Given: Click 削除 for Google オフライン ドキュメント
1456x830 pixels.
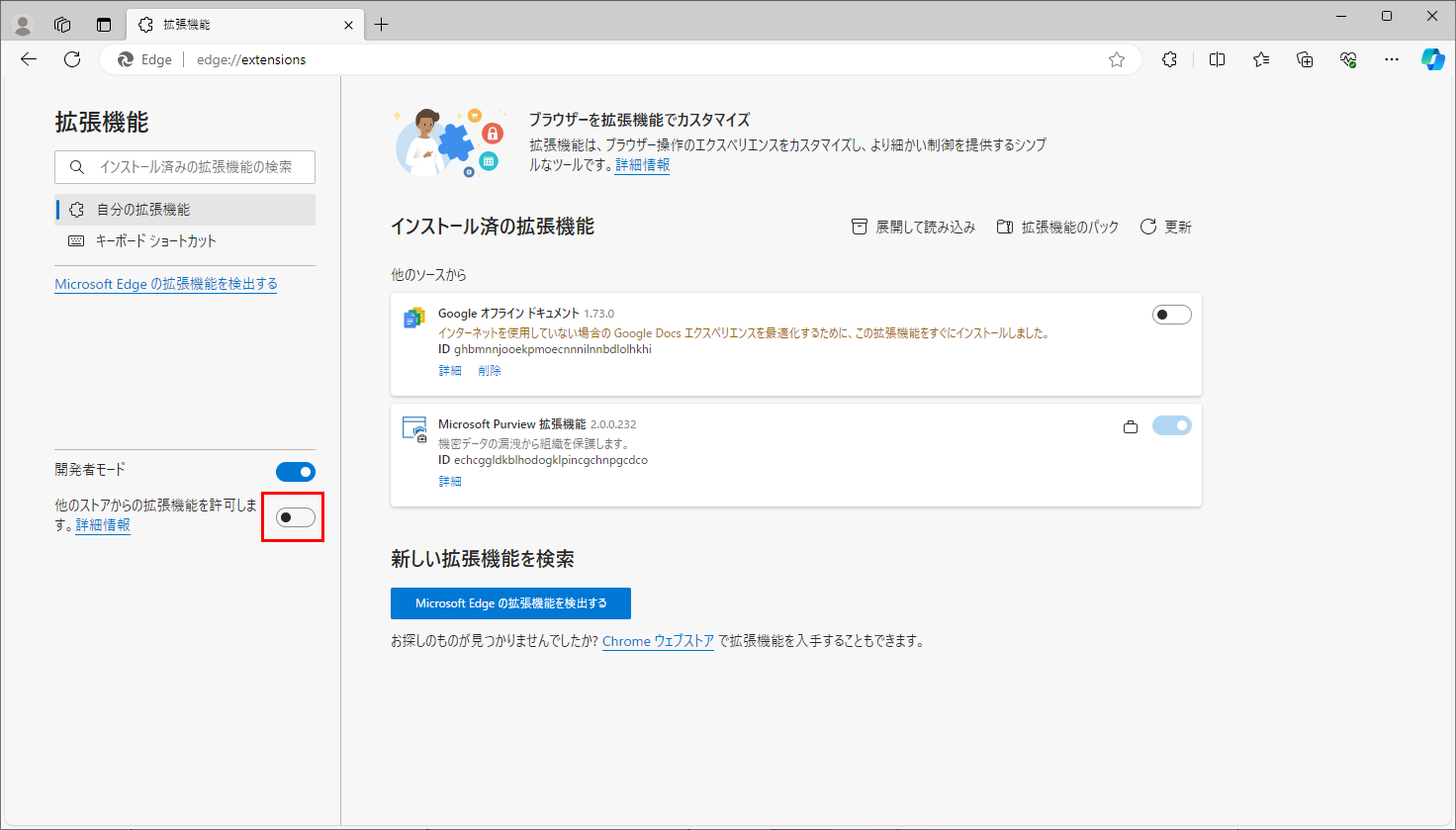Looking at the screenshot, I should [490, 371].
